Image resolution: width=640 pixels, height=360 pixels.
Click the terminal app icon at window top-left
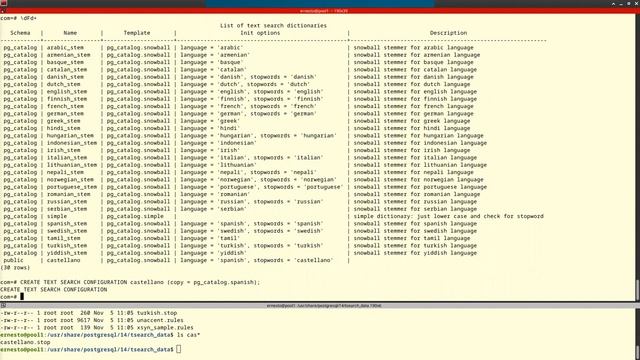[4, 3]
